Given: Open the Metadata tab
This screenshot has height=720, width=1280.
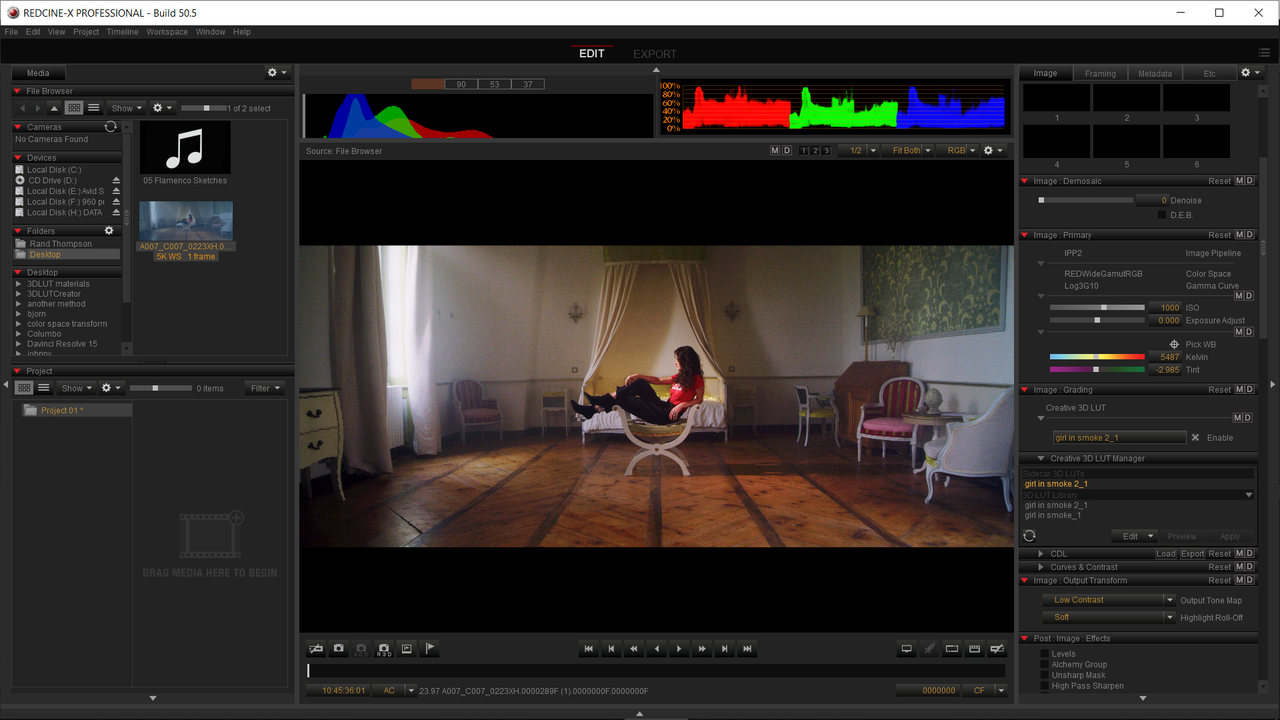Looking at the screenshot, I should [x=1155, y=73].
